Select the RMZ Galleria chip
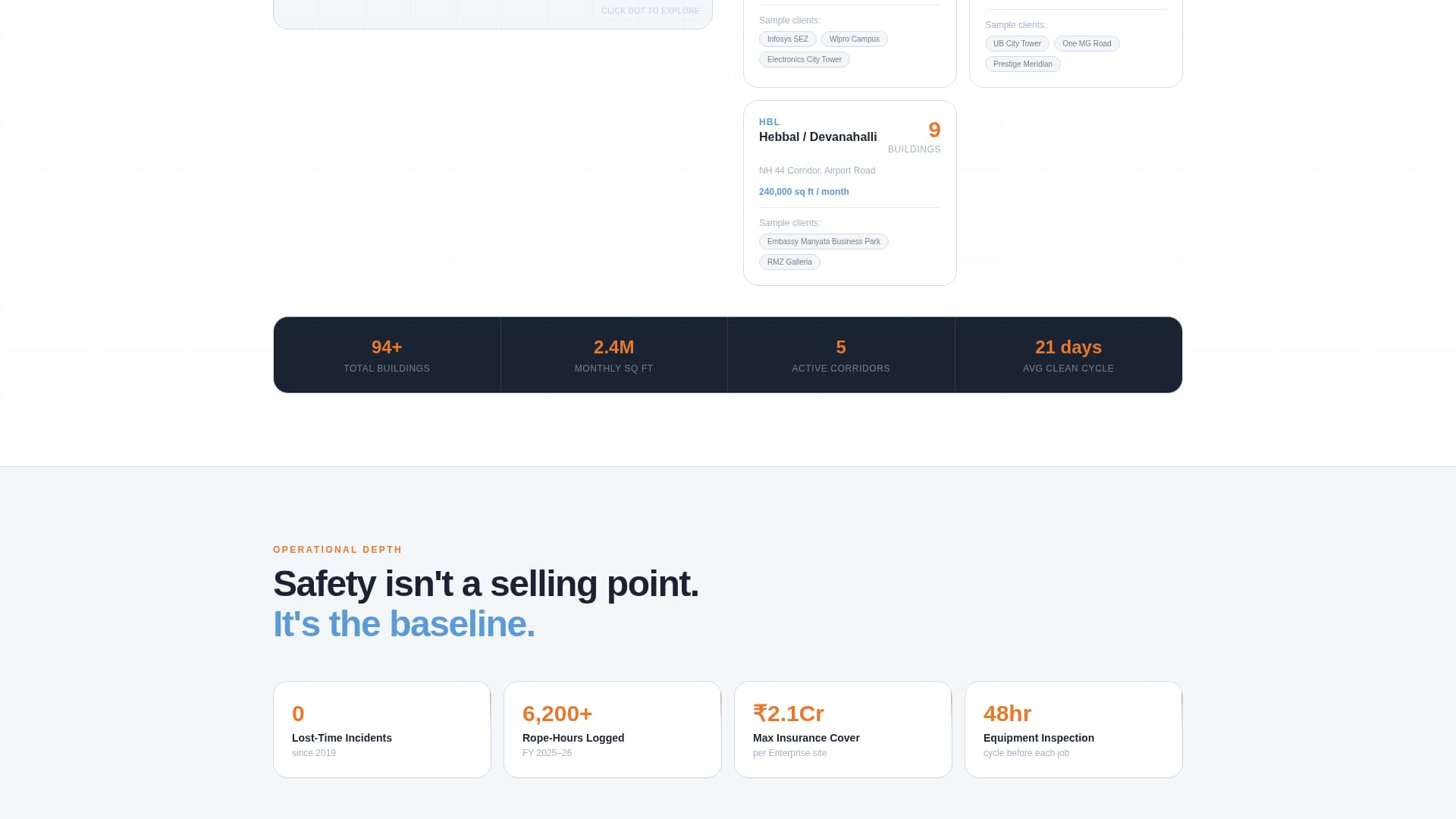The width and height of the screenshot is (1456, 819). 789,262
